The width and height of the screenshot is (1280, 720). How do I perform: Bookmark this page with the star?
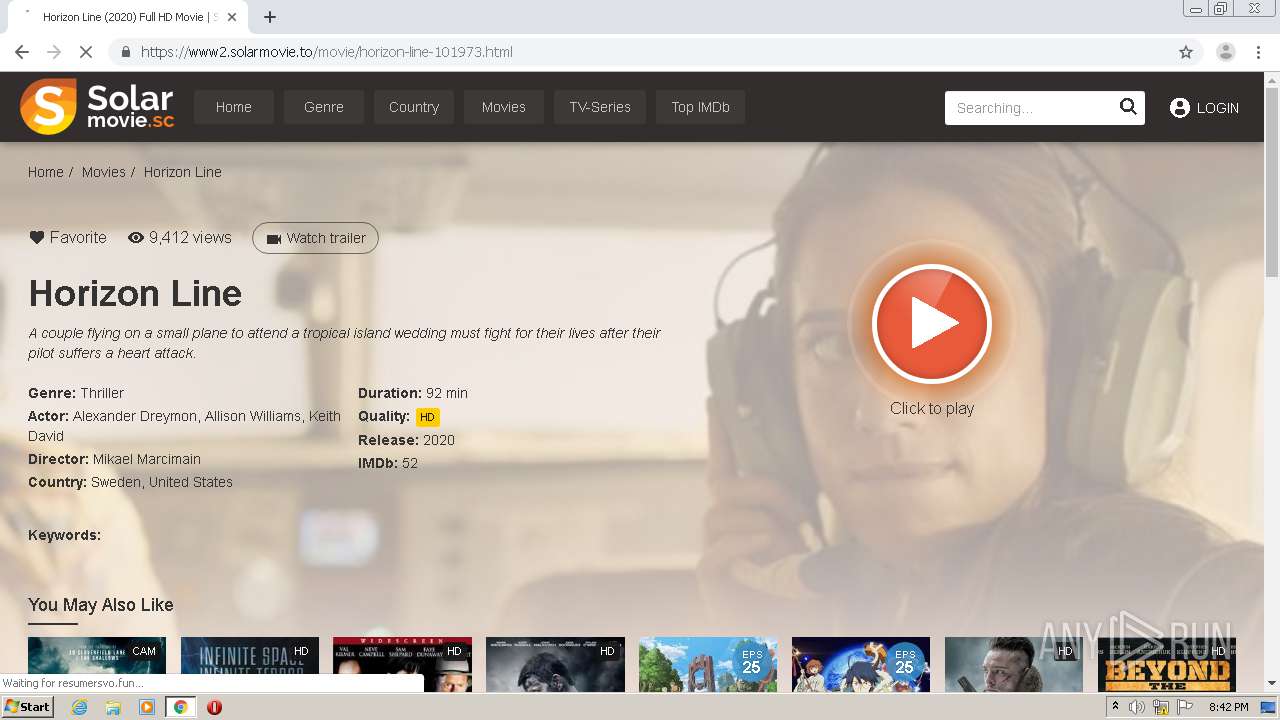click(x=1186, y=52)
